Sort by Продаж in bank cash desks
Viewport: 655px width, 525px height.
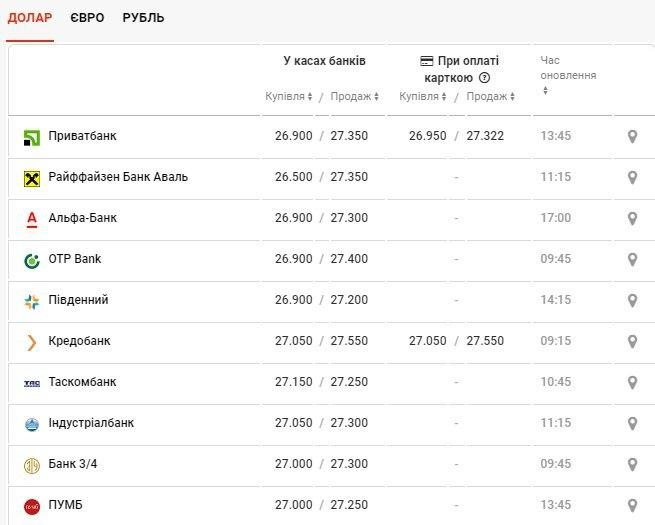(x=355, y=97)
